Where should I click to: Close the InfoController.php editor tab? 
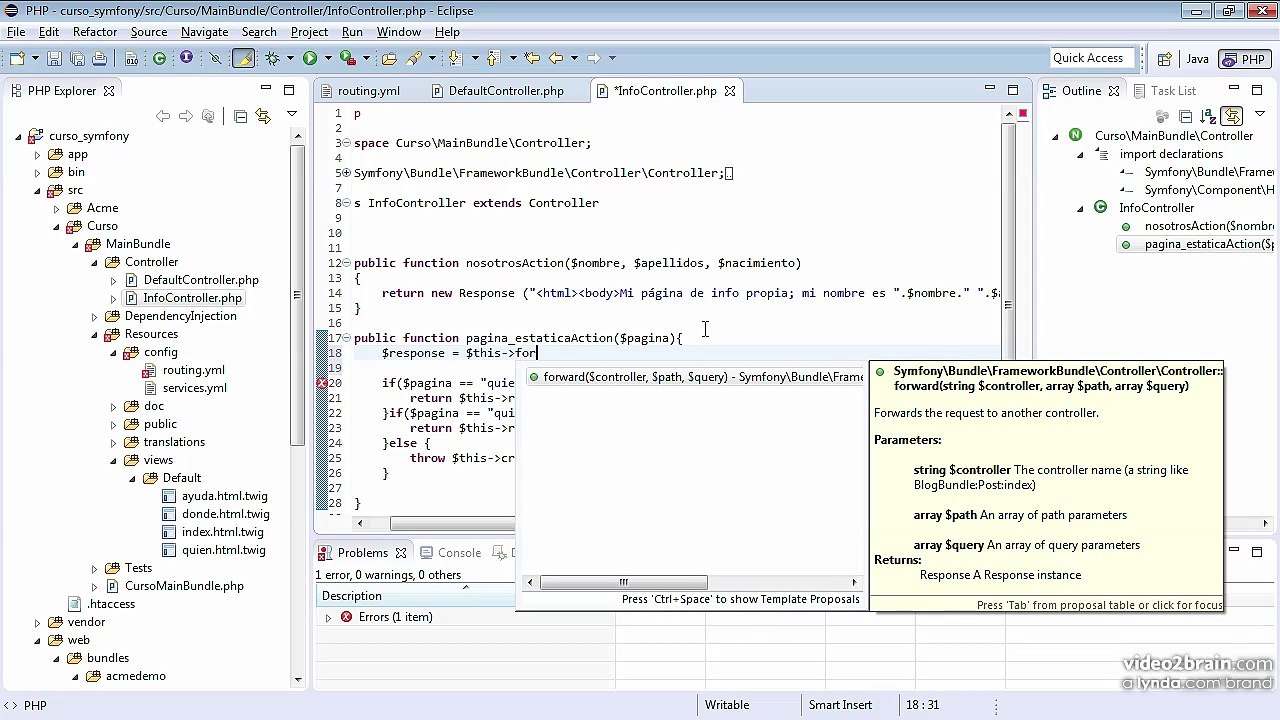(729, 91)
